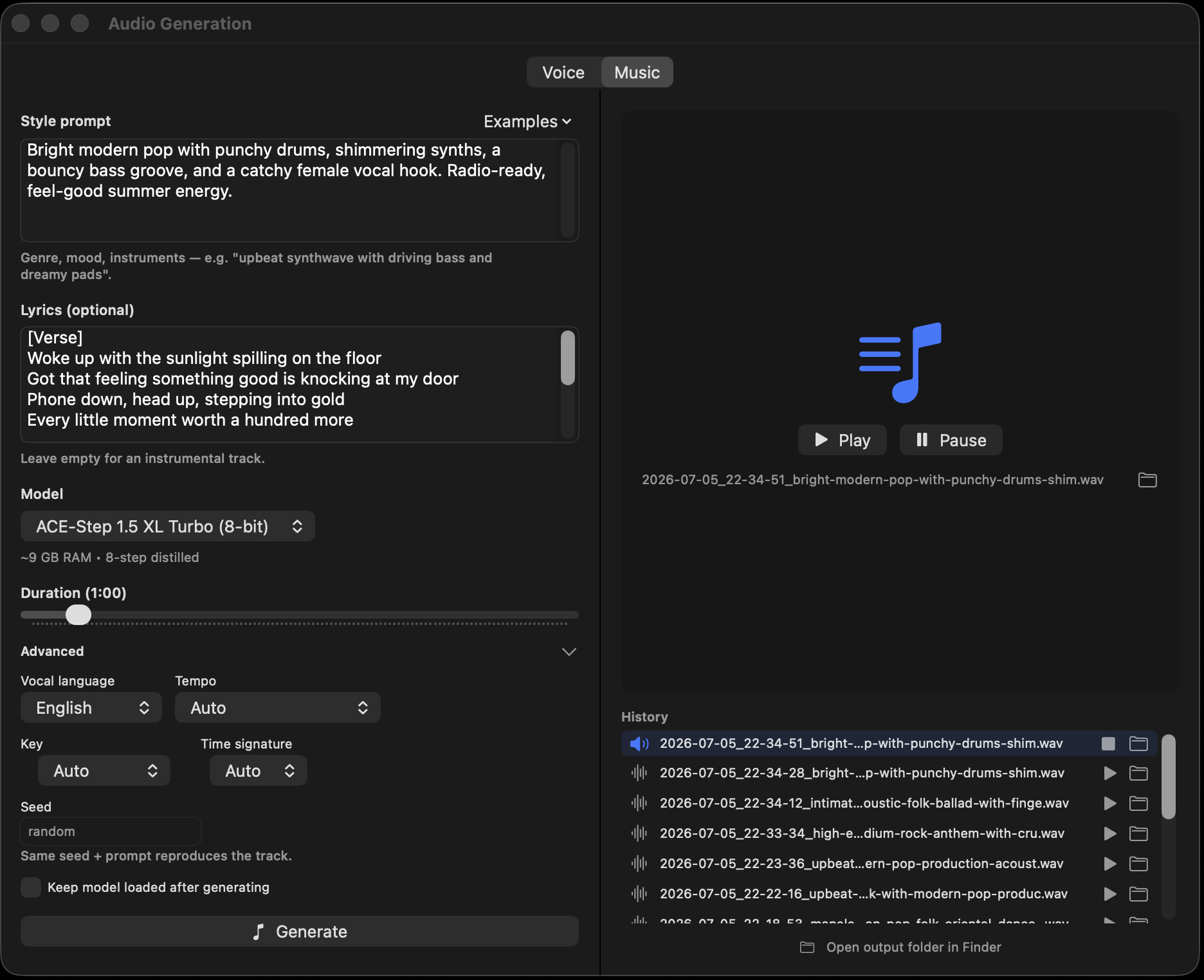Click the Generate button

(300, 931)
